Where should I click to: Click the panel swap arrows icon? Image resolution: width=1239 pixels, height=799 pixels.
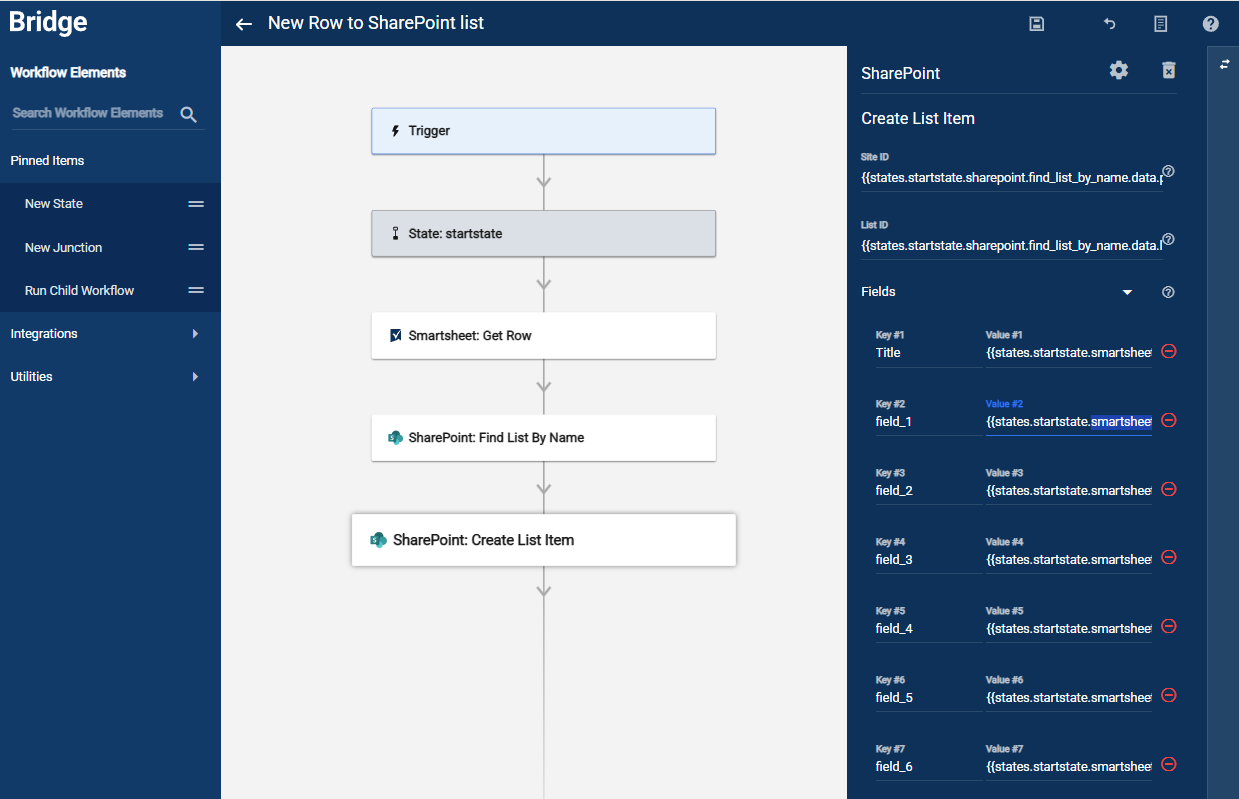pyautogui.click(x=1225, y=65)
